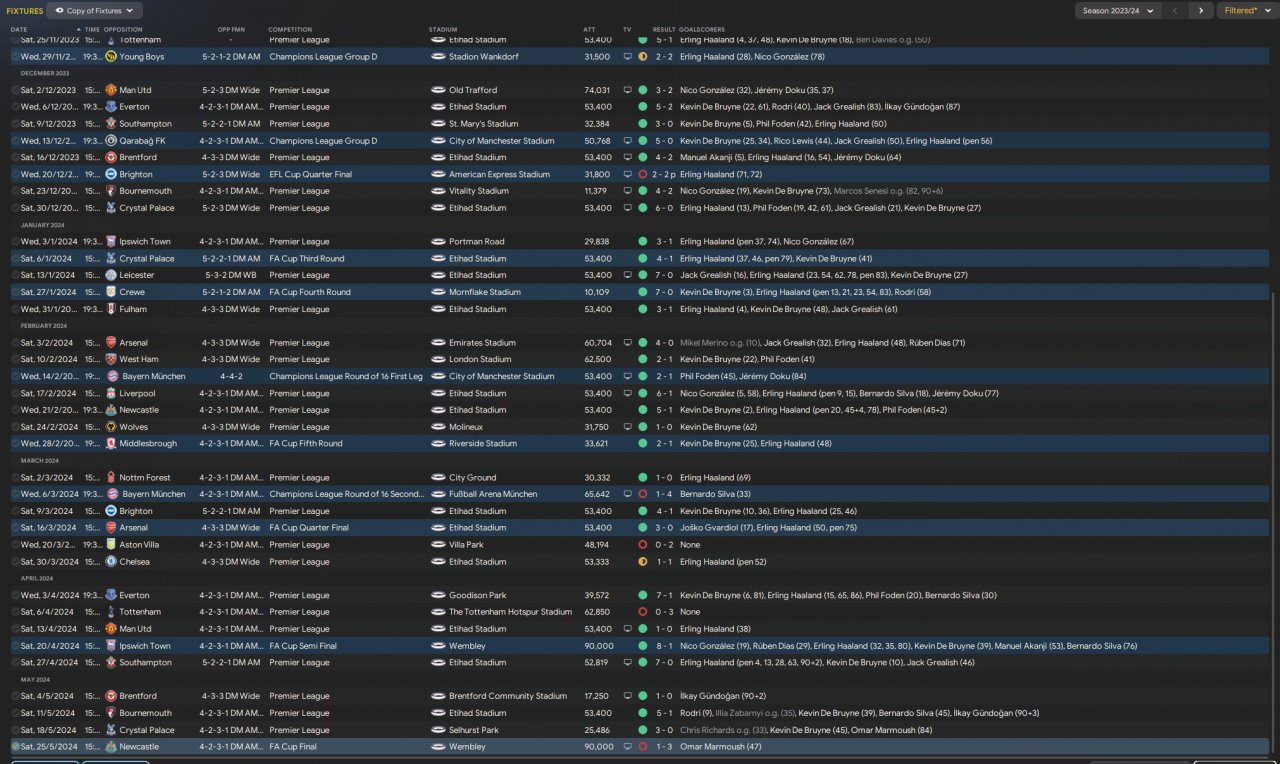Go to the next season with the right arrow

tap(1201, 10)
